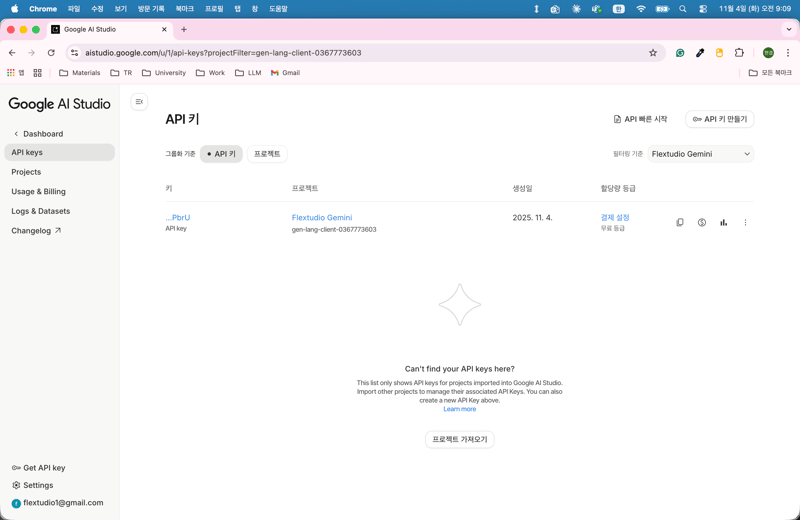Go back to Dashboard in sidebar
Image resolution: width=800 pixels, height=520 pixels.
point(38,134)
